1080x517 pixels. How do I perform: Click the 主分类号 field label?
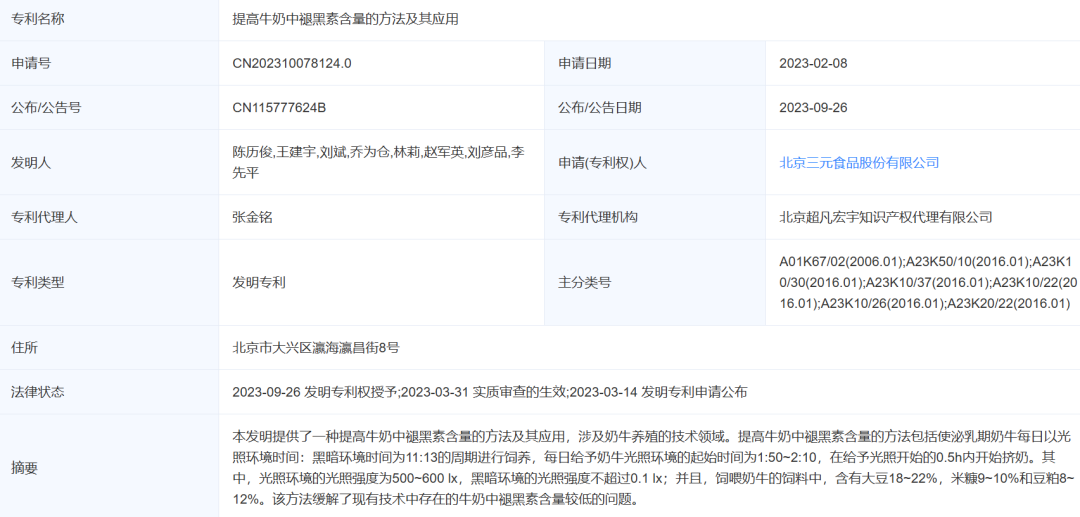[584, 282]
